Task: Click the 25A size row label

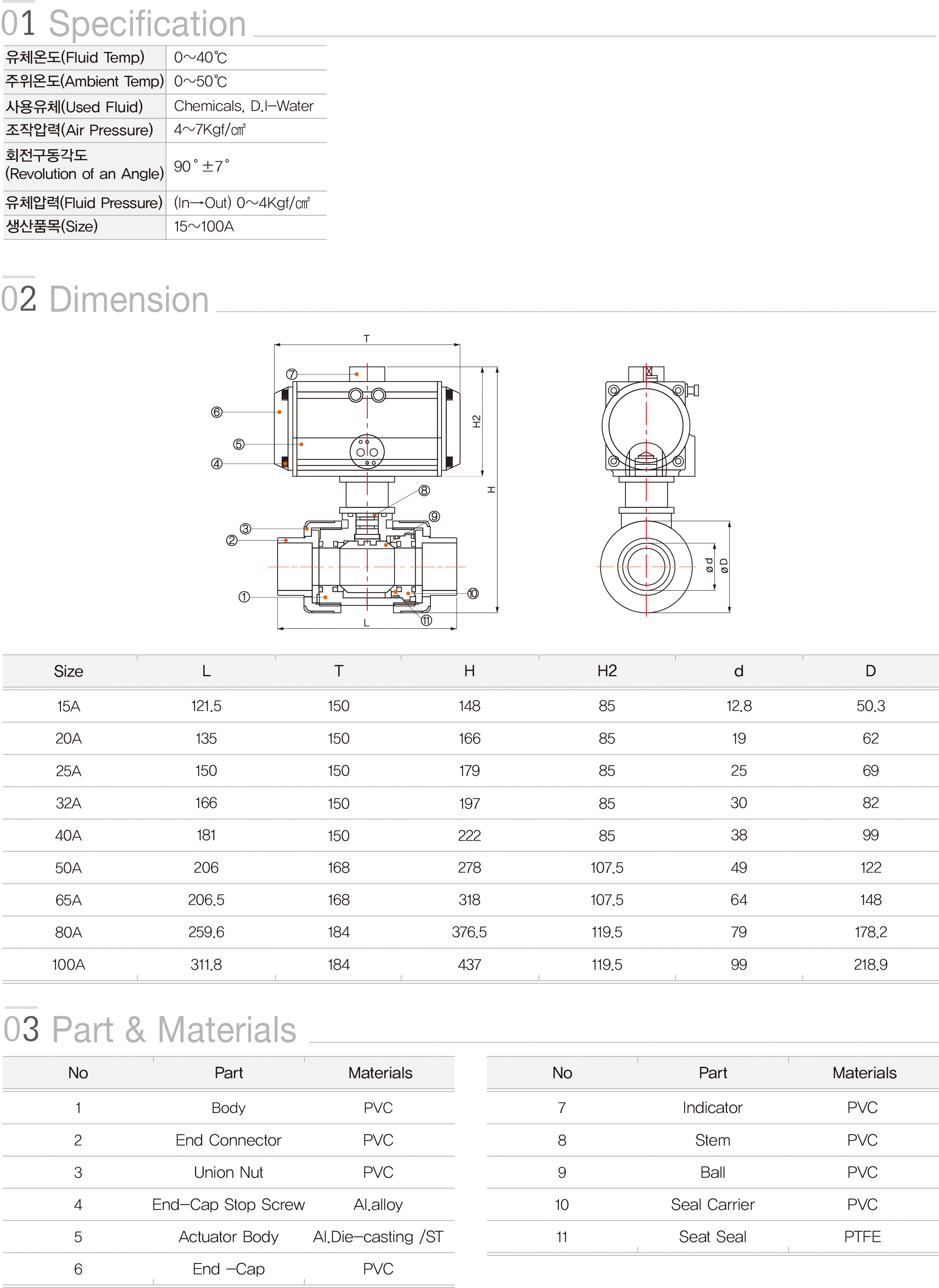Action: 69,771
